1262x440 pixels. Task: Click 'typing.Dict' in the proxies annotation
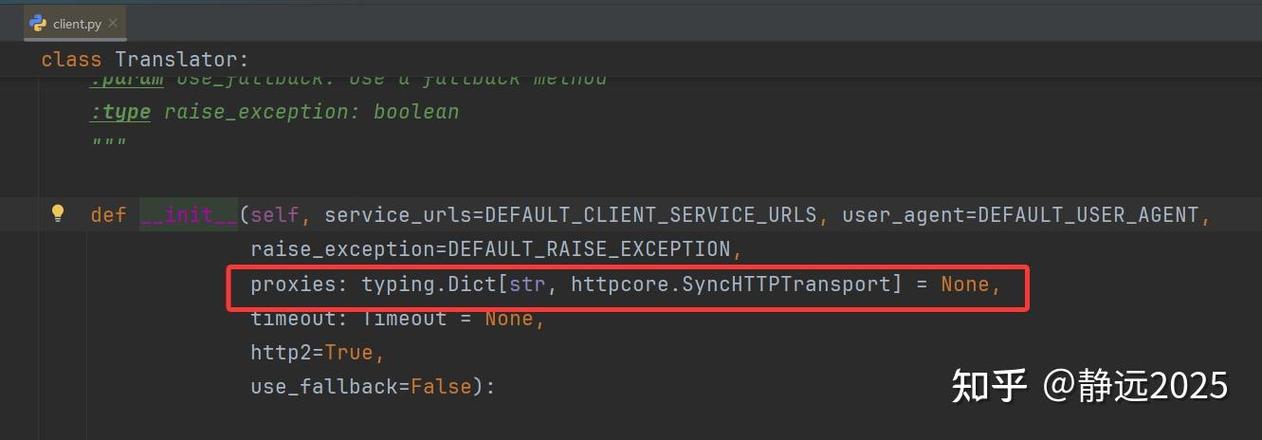coord(428,284)
